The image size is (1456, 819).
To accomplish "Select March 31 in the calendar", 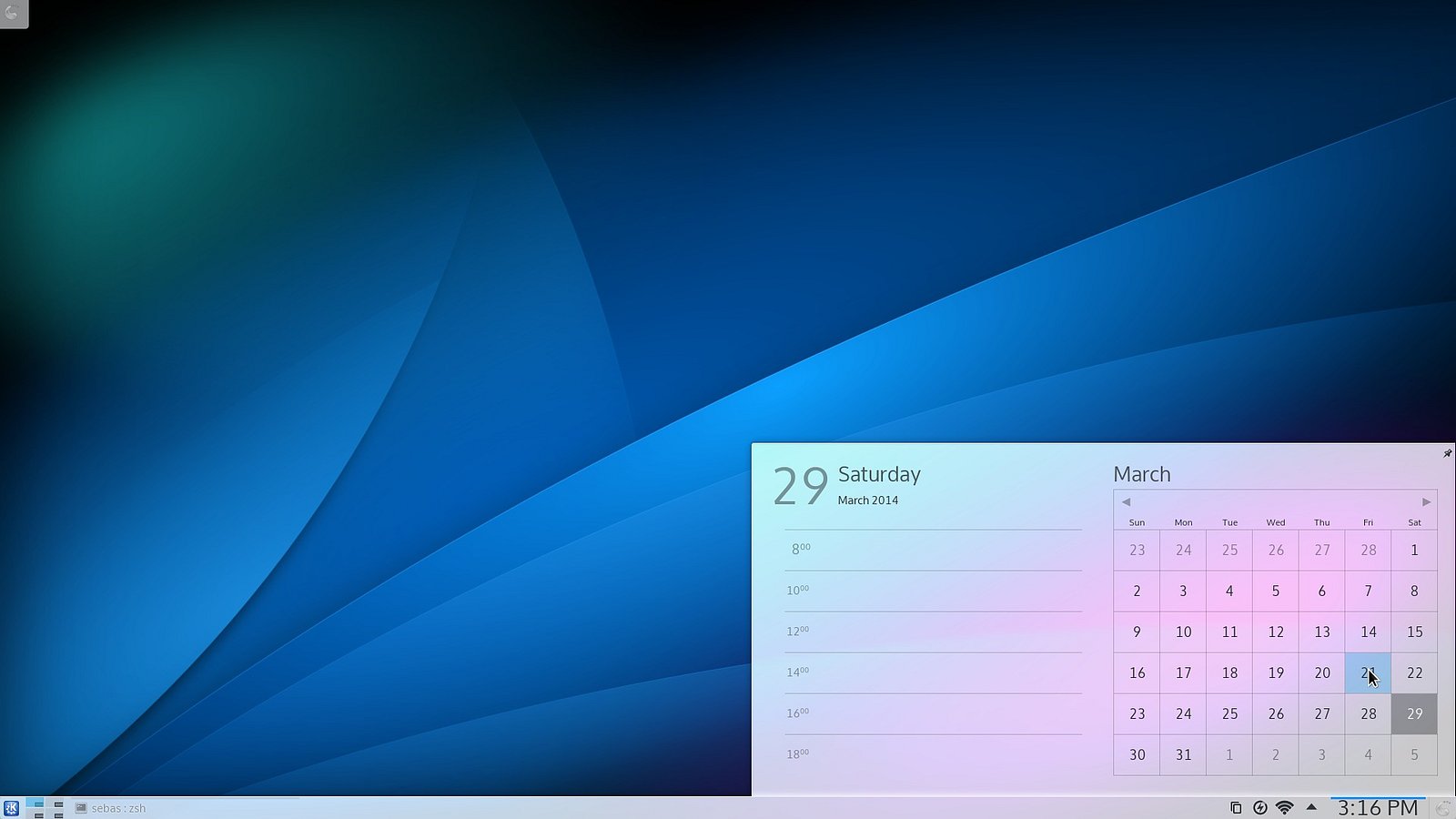I will coord(1183,754).
